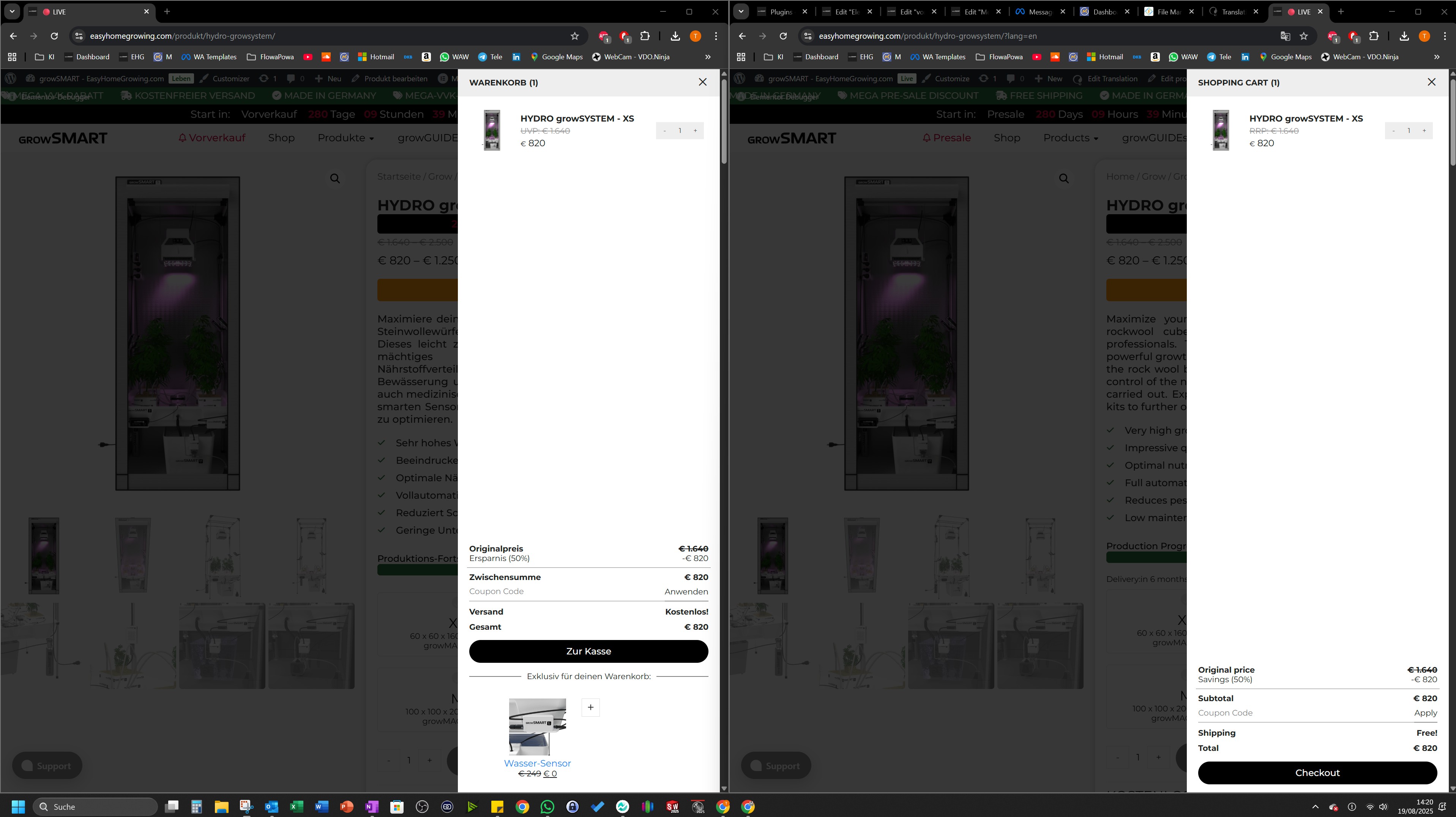Open Calculator from the taskbar
Viewport: 1456px width, 817px height.
click(x=196, y=807)
